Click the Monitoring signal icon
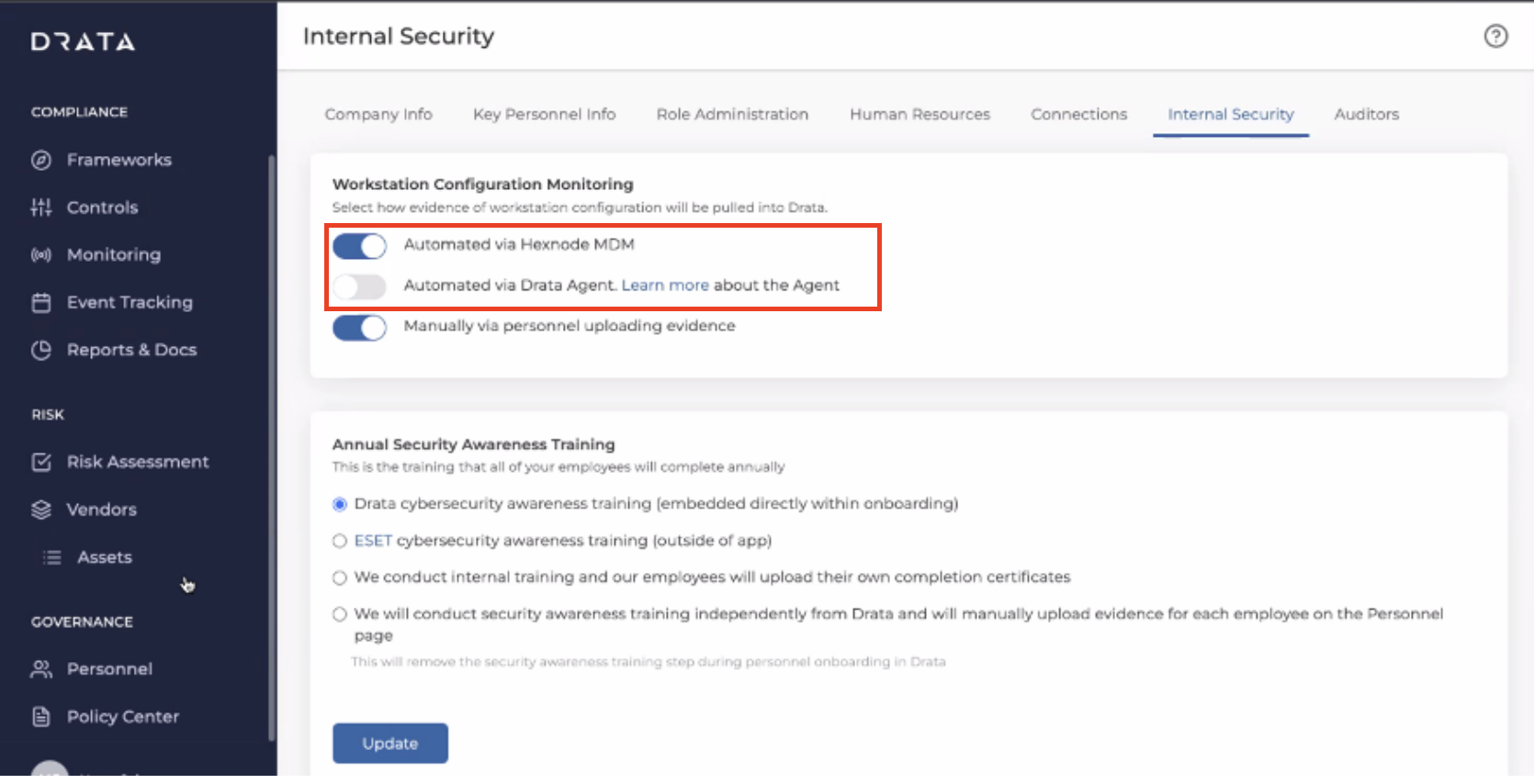Screen dimensions: 1534x784 [x=41, y=254]
